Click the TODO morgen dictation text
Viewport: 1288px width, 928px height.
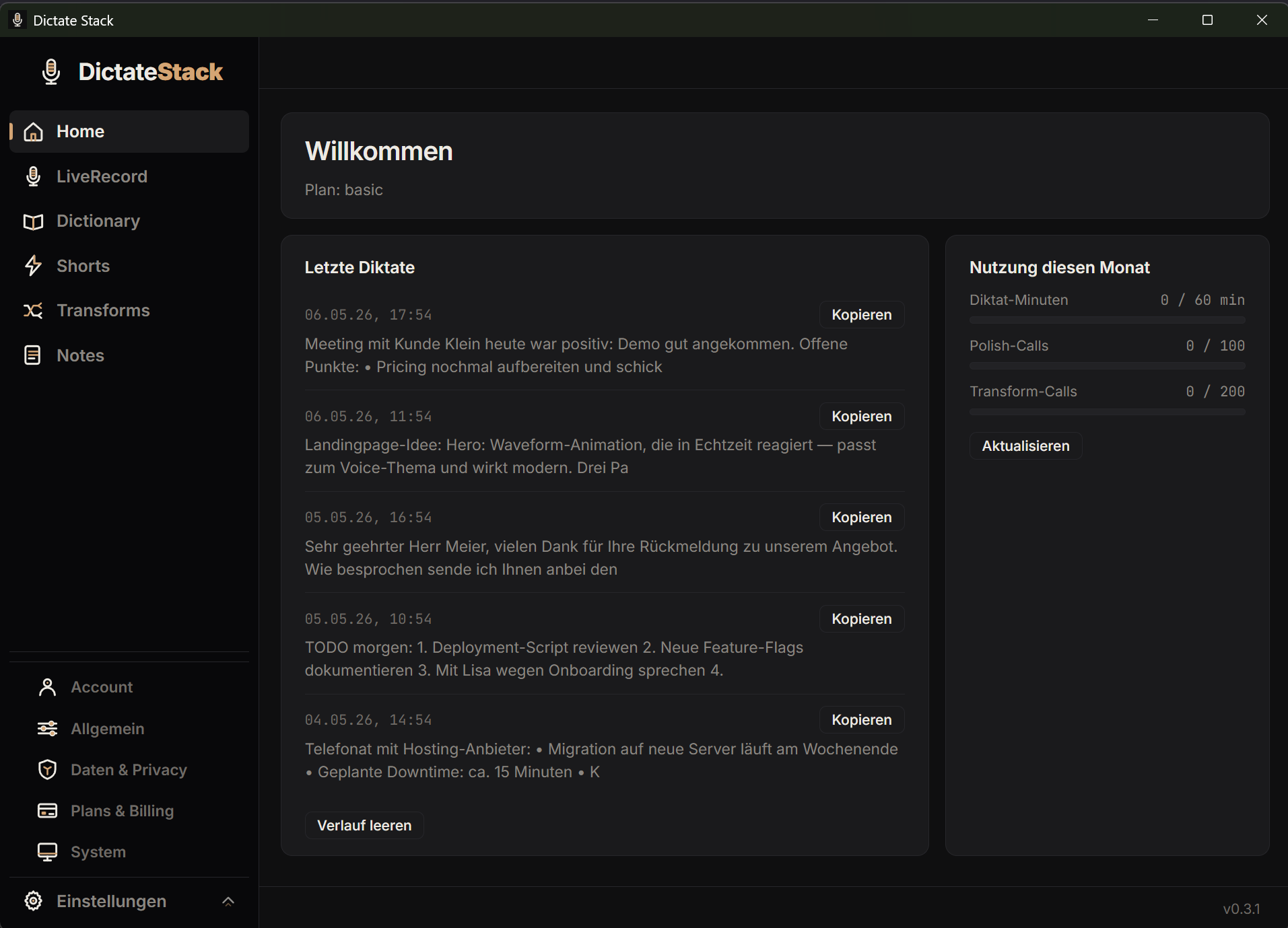click(x=554, y=659)
